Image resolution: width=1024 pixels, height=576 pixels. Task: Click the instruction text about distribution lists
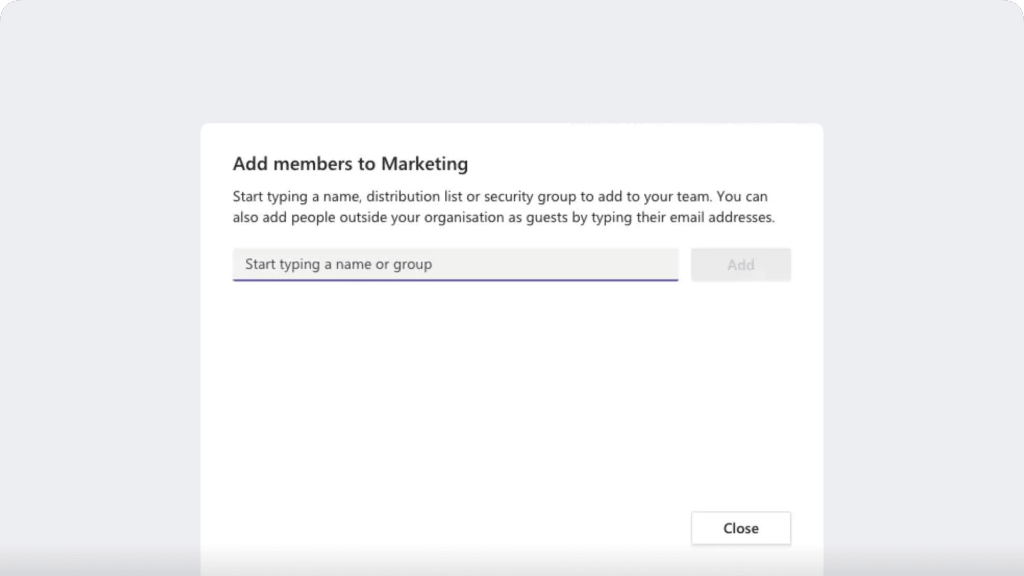coord(500,196)
